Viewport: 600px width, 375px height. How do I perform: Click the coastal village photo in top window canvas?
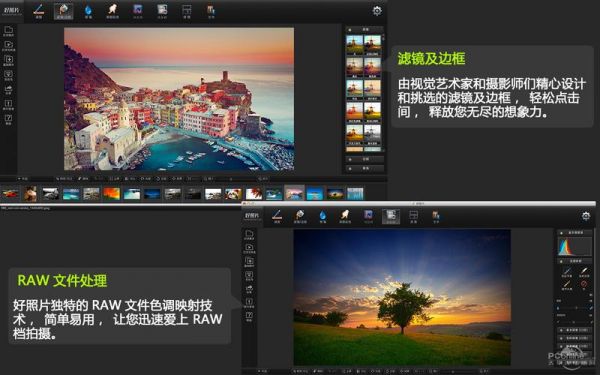[179, 99]
